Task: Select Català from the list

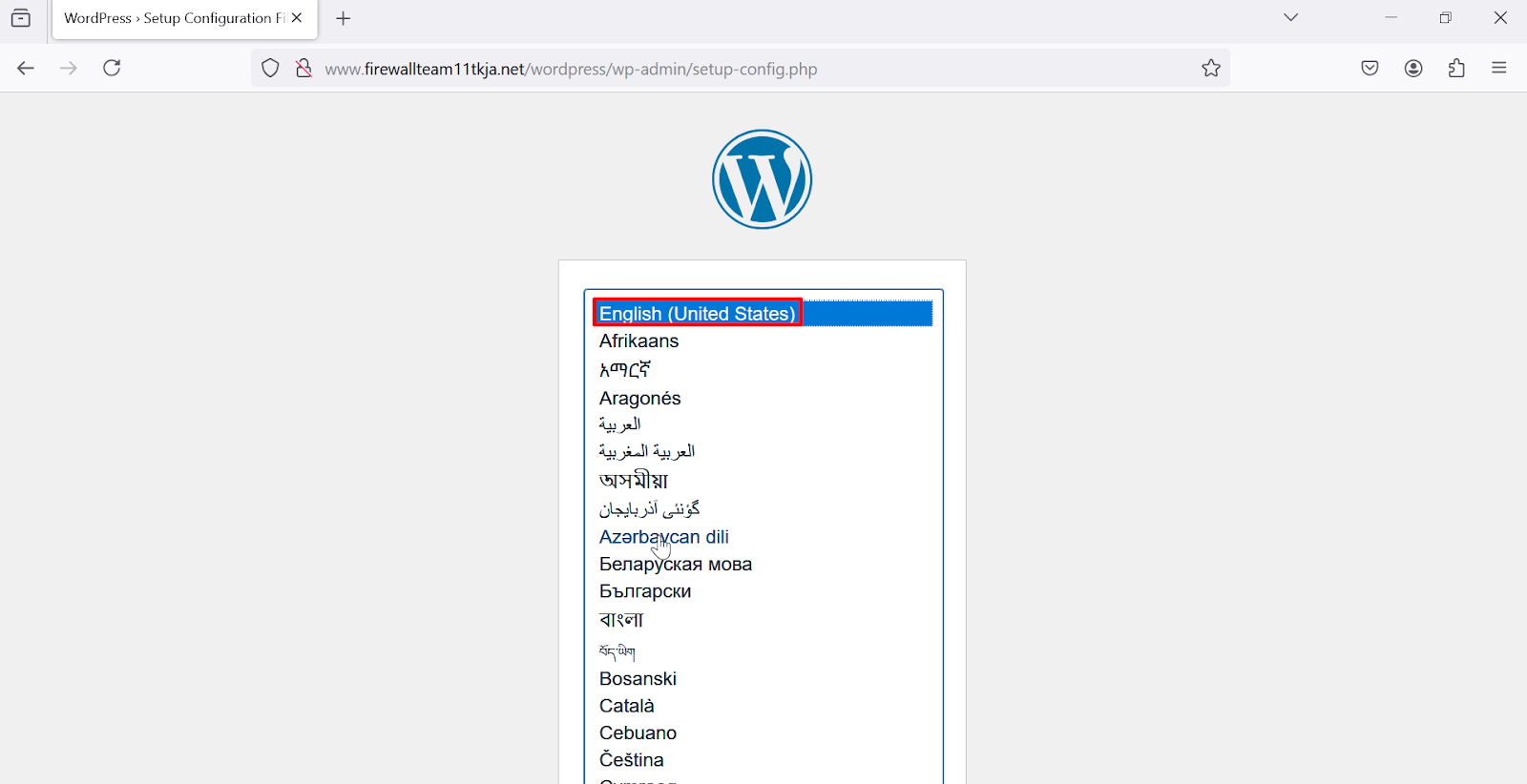Action: click(763, 706)
